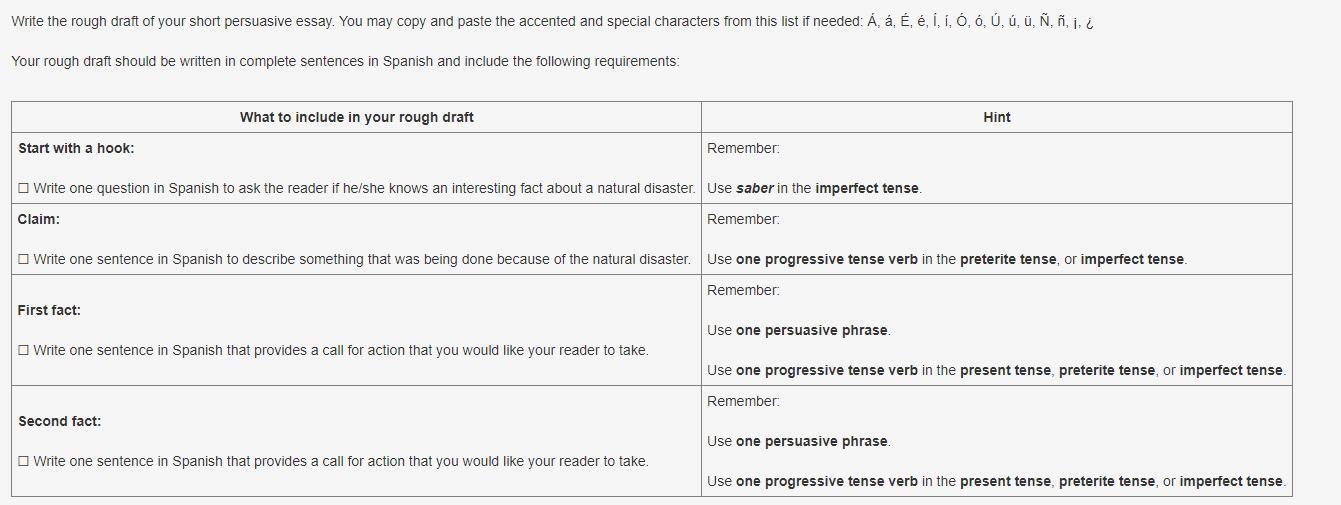The width and height of the screenshot is (1341, 505).
Task: Click the 'What to include in your rough draft' header
Action: (x=356, y=117)
